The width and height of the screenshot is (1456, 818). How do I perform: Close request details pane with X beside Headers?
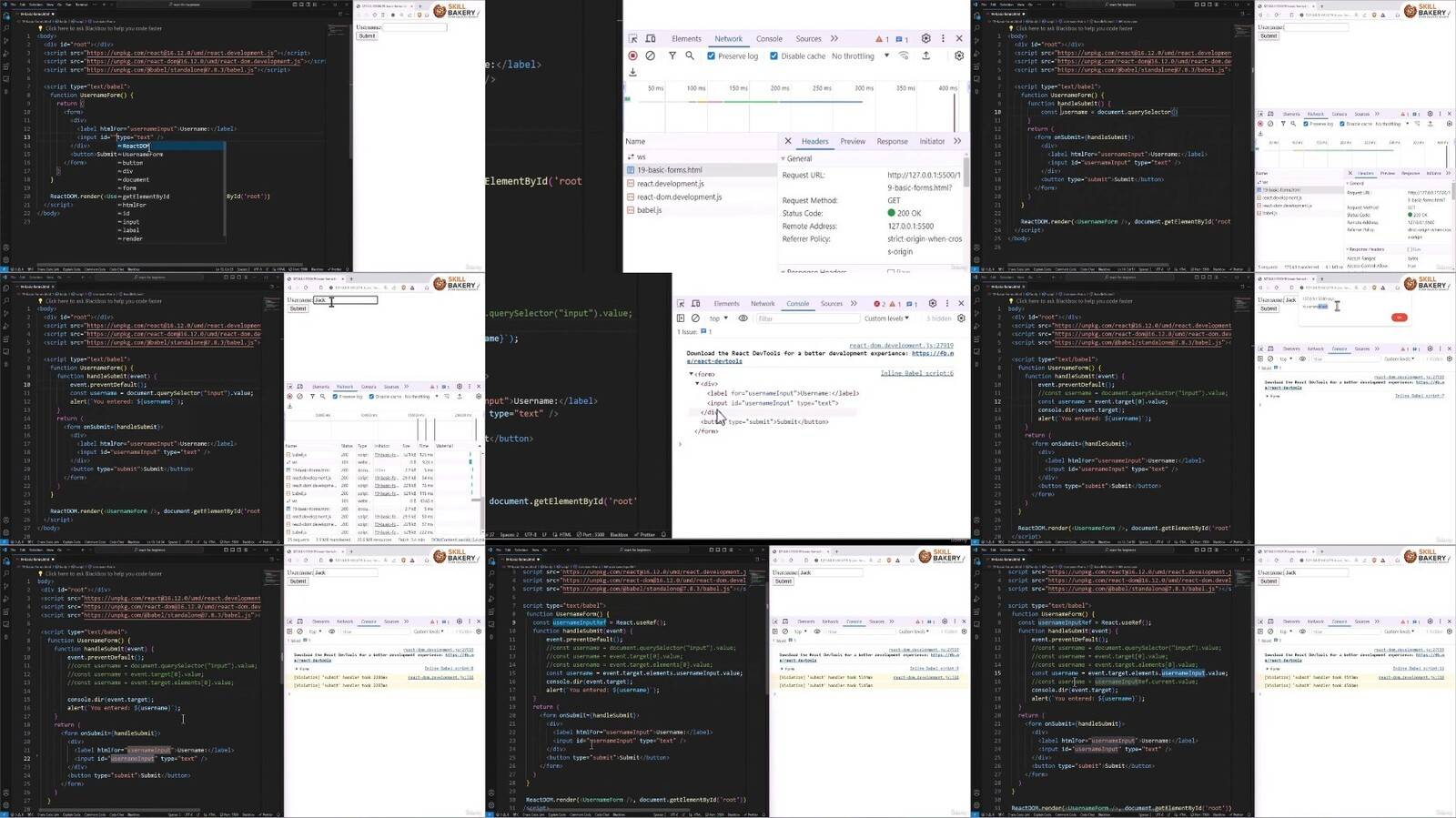point(788,141)
